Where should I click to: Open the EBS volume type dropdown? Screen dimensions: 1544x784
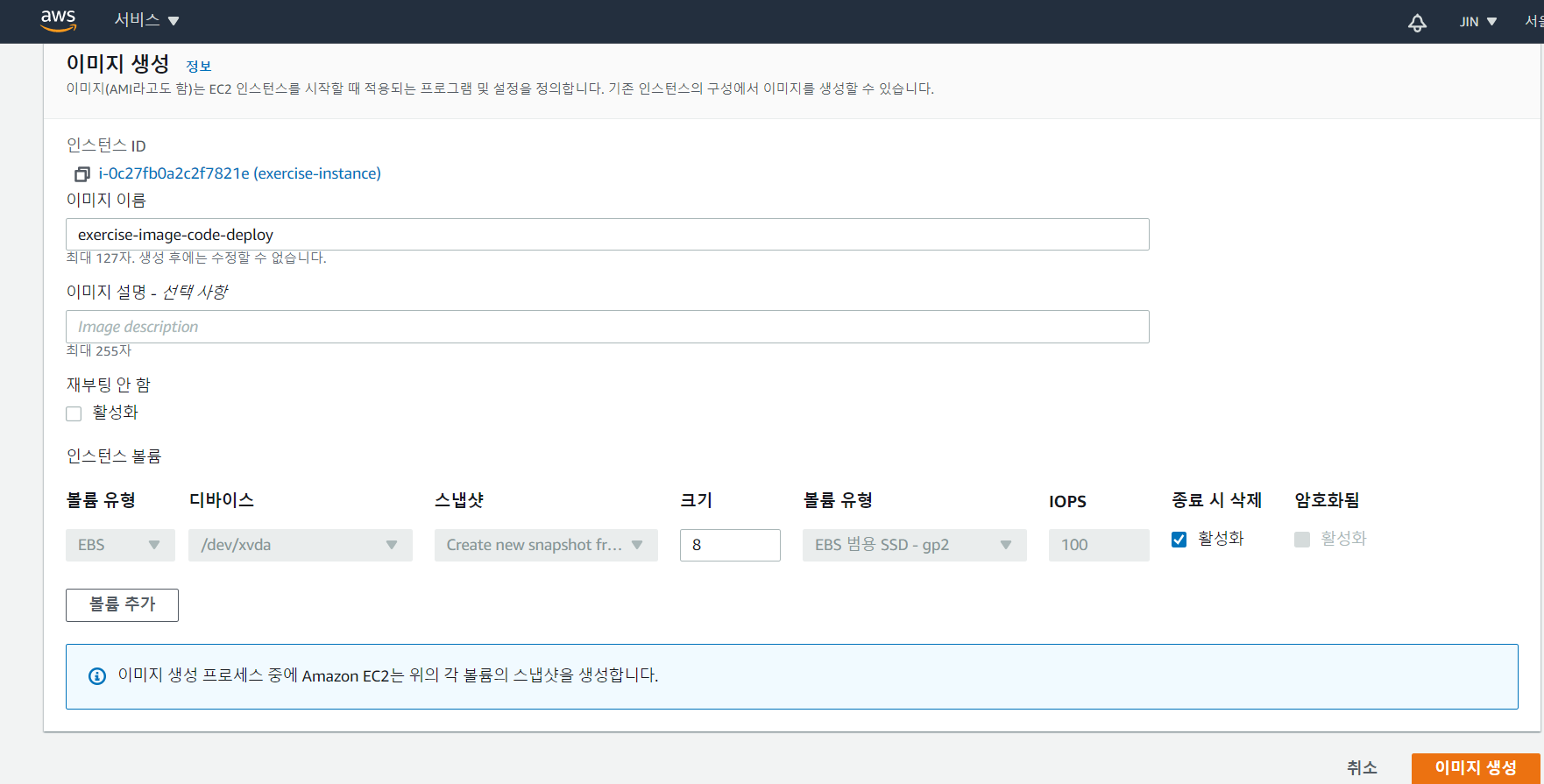[x=120, y=545]
